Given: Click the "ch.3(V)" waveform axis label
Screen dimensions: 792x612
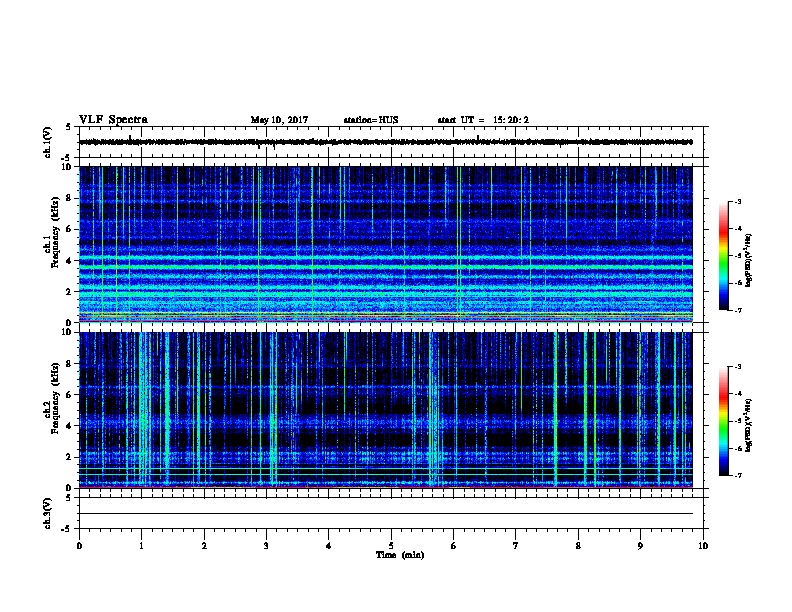Looking at the screenshot, I should [47, 513].
